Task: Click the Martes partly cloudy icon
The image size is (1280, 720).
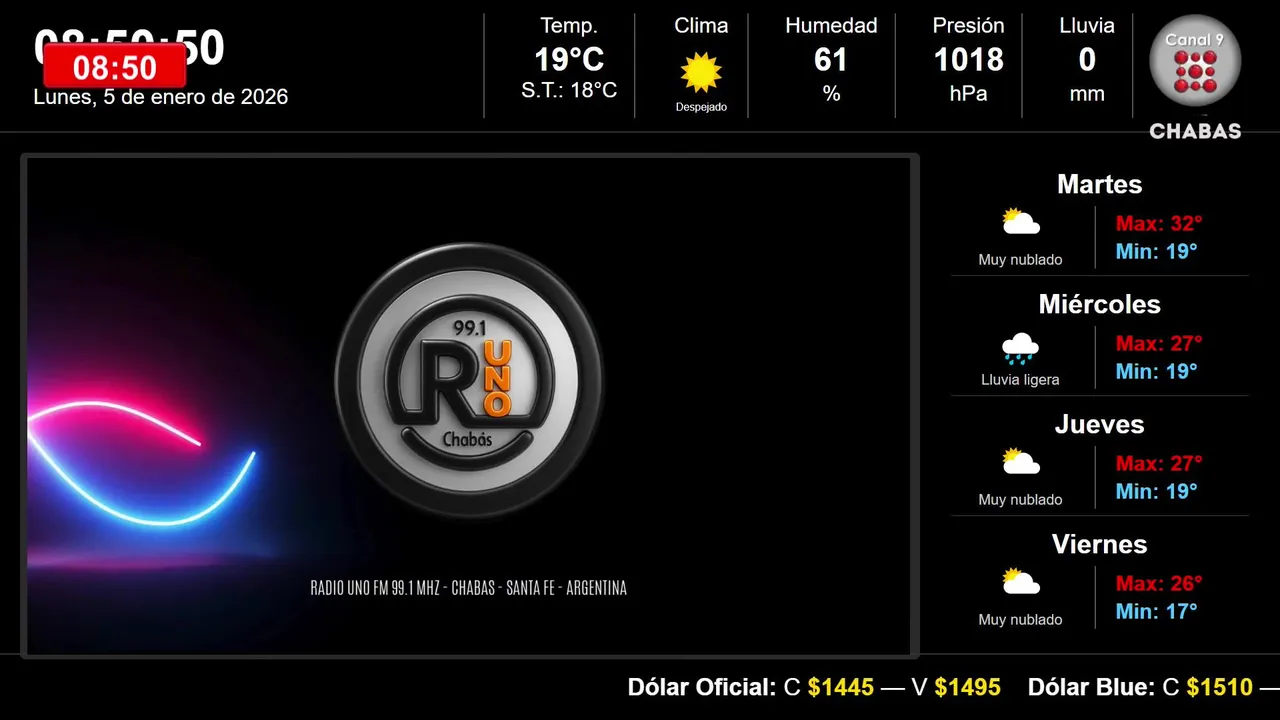Action: pyautogui.click(x=1021, y=222)
